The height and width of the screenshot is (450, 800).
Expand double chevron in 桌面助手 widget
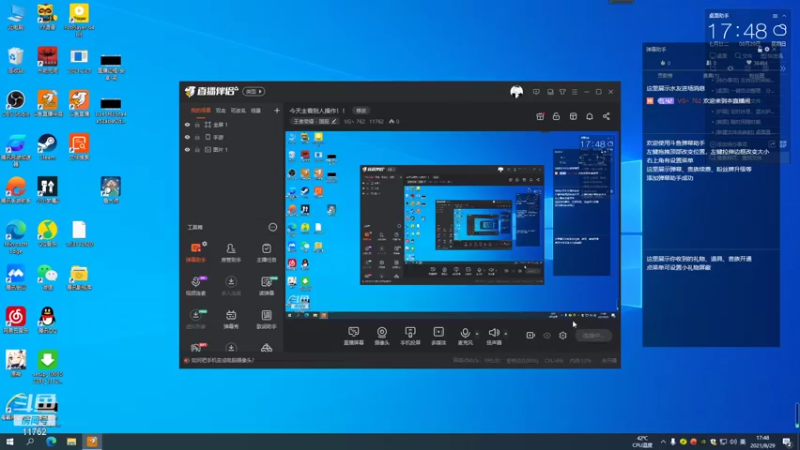(783, 68)
